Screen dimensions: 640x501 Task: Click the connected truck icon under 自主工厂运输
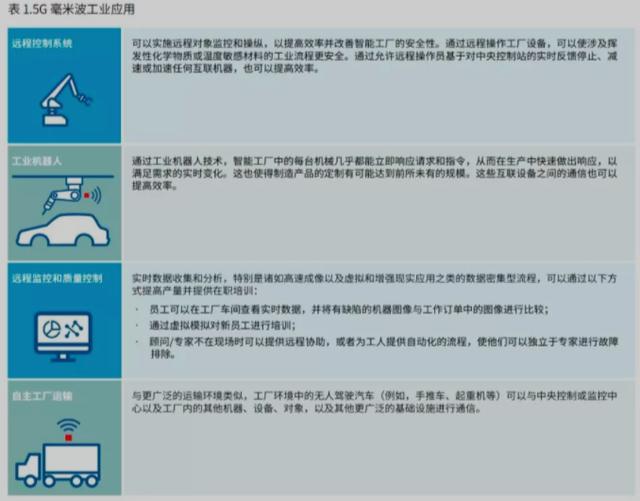[58, 452]
